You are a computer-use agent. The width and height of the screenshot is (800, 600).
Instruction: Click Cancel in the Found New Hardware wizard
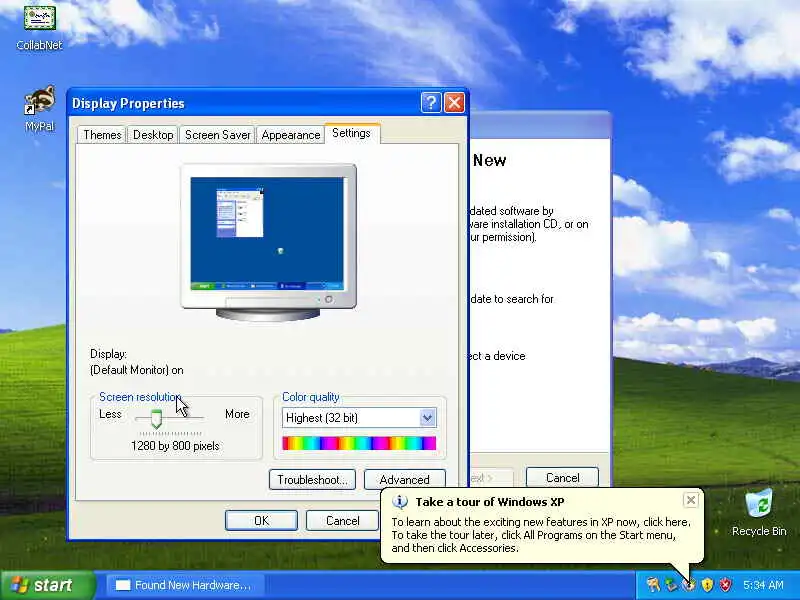click(562, 478)
